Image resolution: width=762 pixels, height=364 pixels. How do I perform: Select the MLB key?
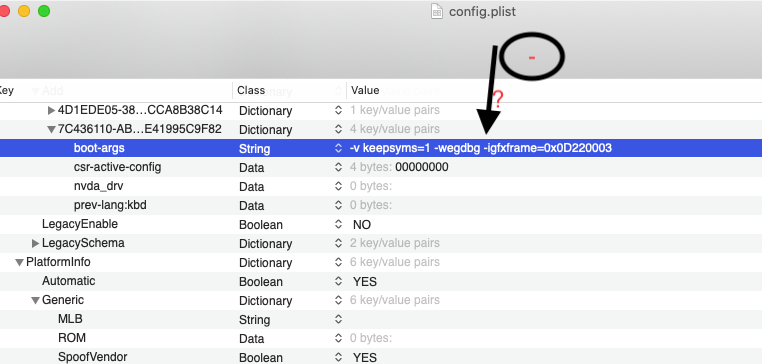click(70, 319)
